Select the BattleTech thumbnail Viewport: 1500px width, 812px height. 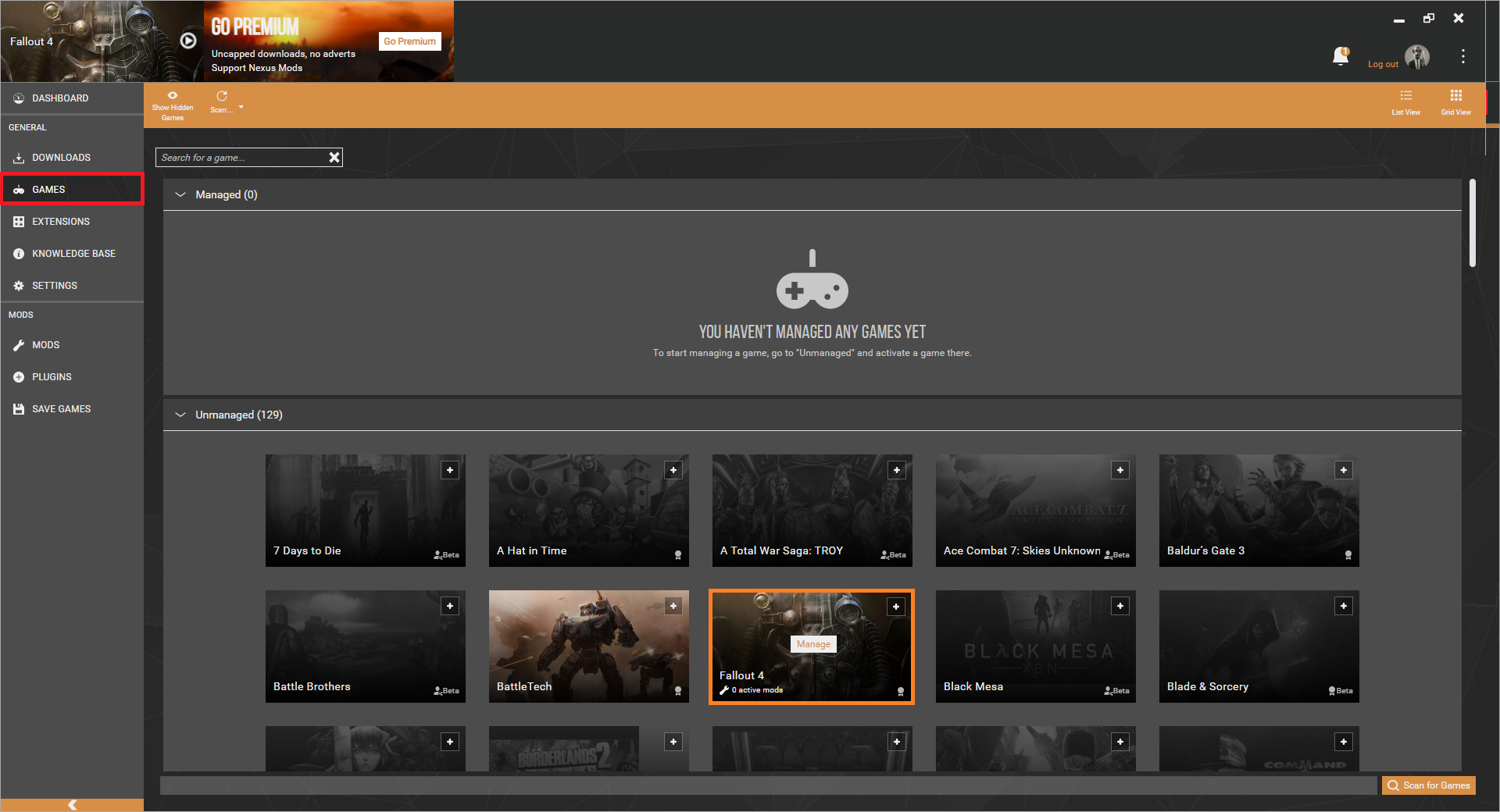click(x=589, y=646)
